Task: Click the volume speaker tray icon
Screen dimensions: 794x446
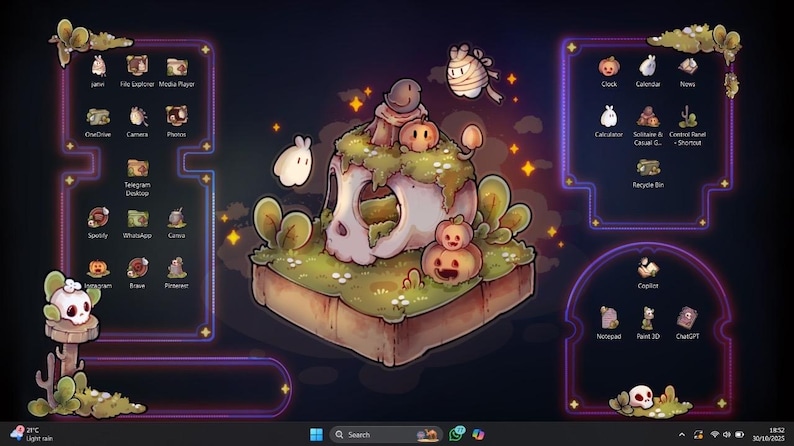Action: [x=727, y=435]
